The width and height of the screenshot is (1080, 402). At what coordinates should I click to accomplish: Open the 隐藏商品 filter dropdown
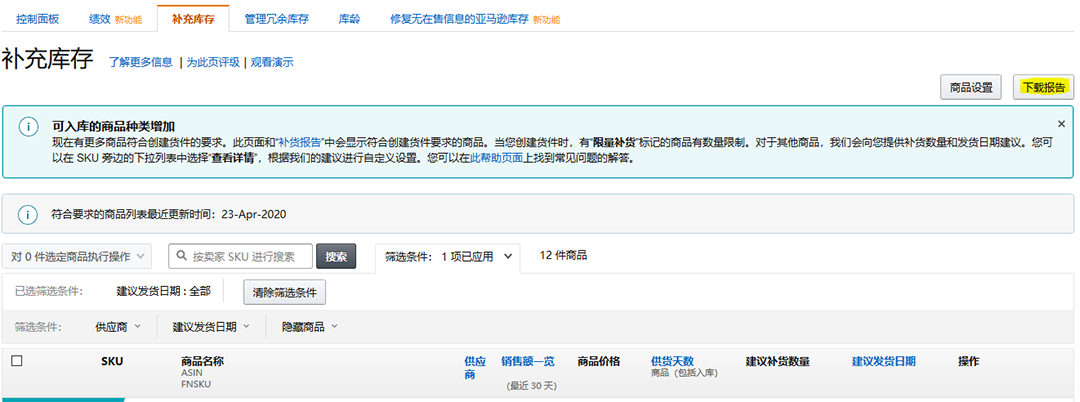[x=310, y=327]
